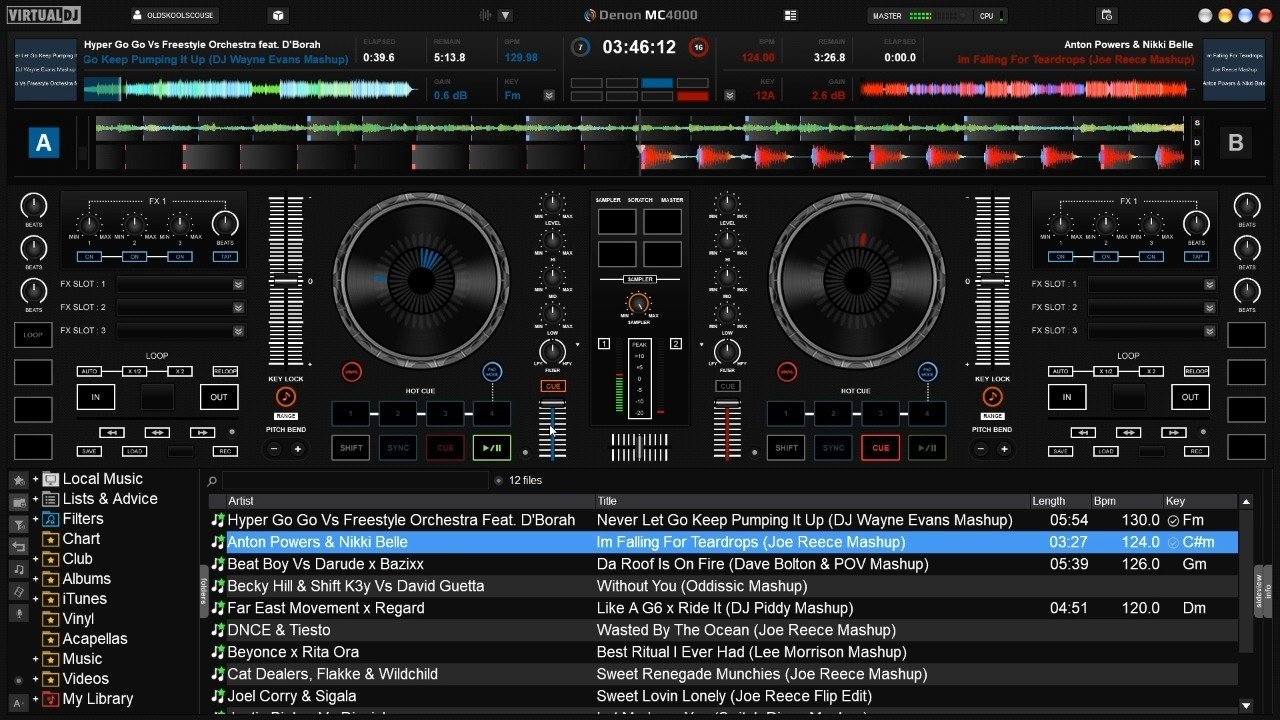Trigger hot cue 1 on deck A
The image size is (1280, 720).
click(351, 413)
